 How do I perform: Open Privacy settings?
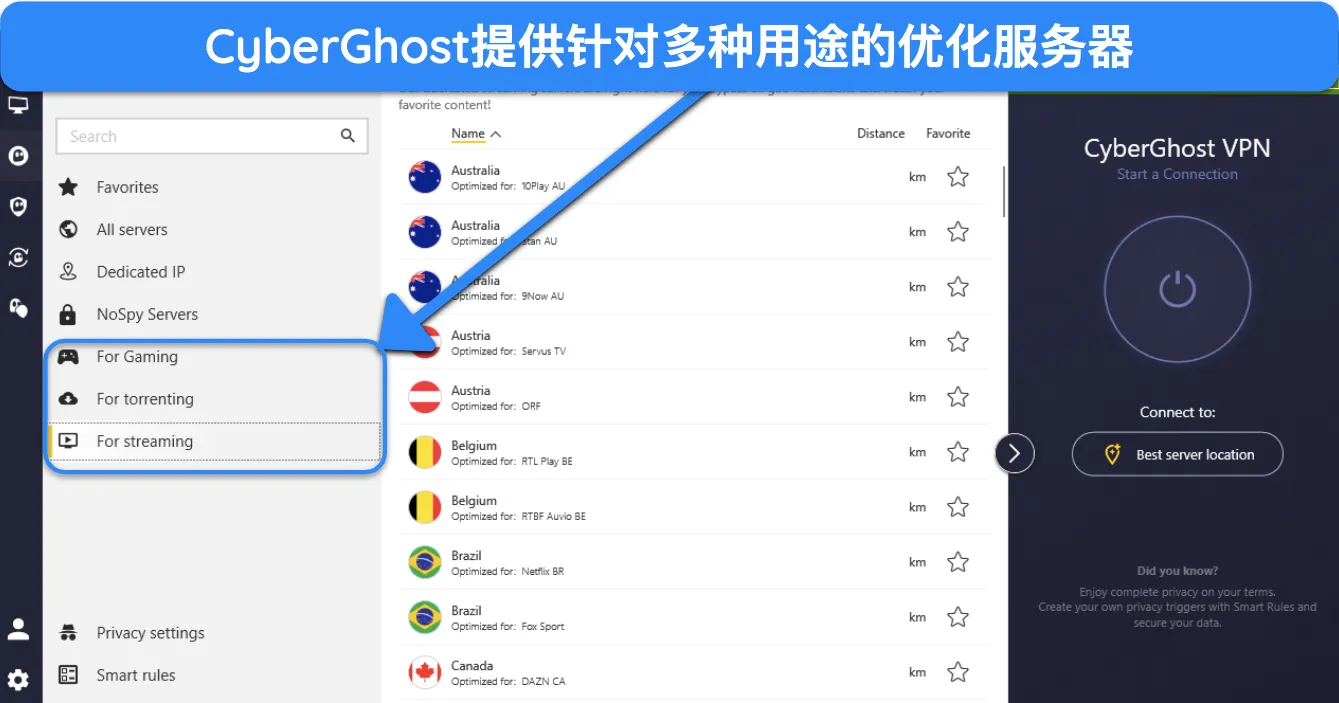pos(150,633)
